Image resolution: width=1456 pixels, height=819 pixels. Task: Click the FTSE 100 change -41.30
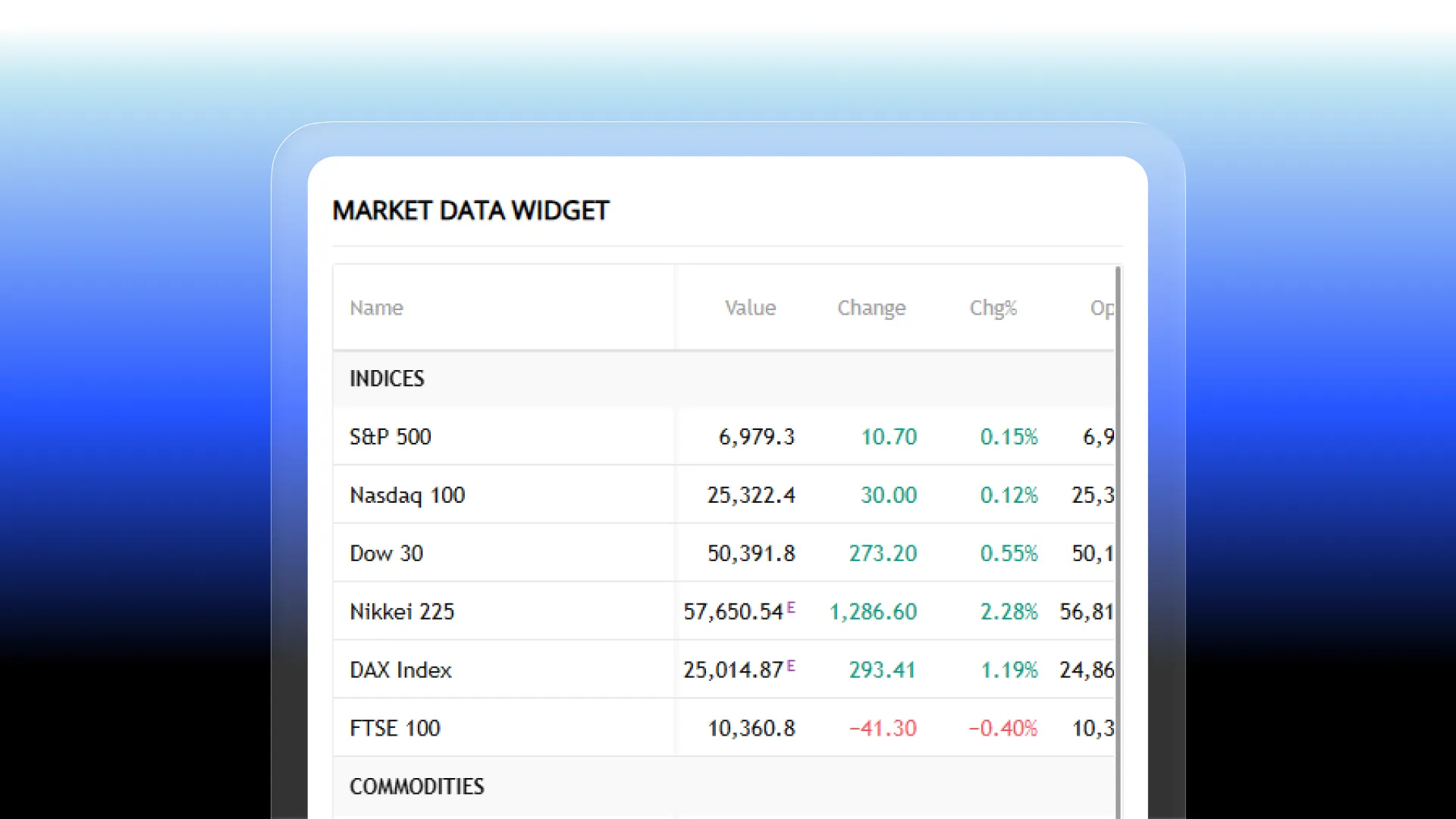click(883, 729)
